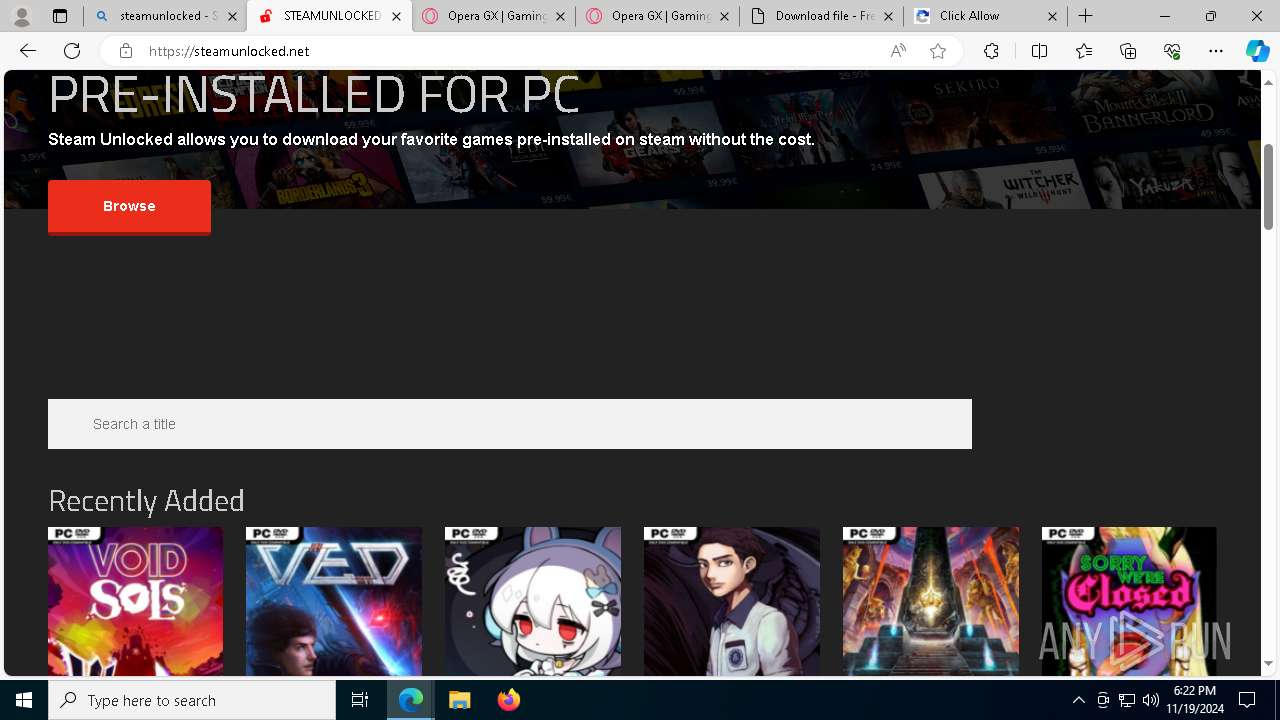This screenshot has height=720, width=1280.
Task: Click the page vertical scrollbar thumb
Action: pos(1268,187)
